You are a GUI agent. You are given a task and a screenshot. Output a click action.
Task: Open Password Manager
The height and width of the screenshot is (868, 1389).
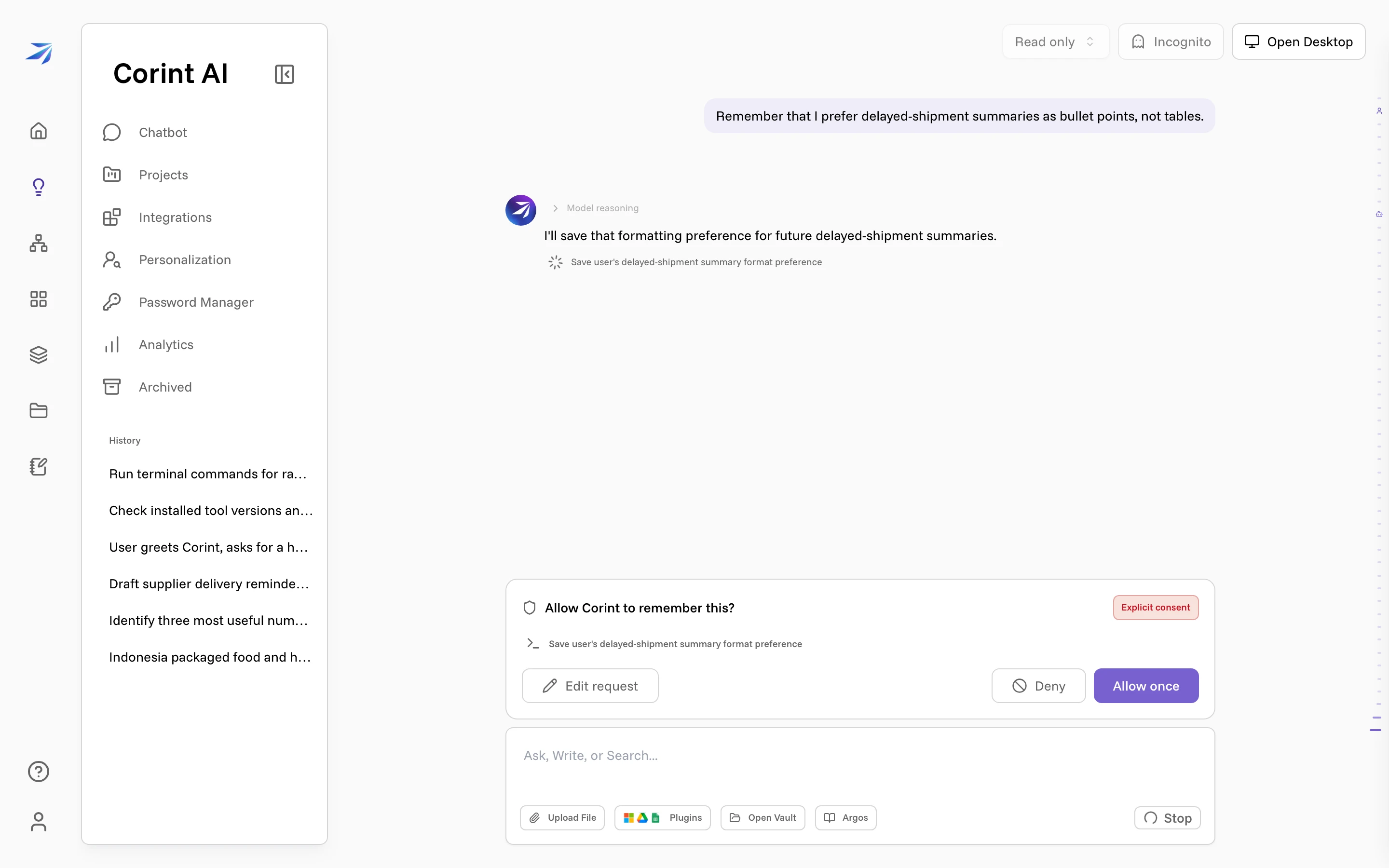(204, 302)
